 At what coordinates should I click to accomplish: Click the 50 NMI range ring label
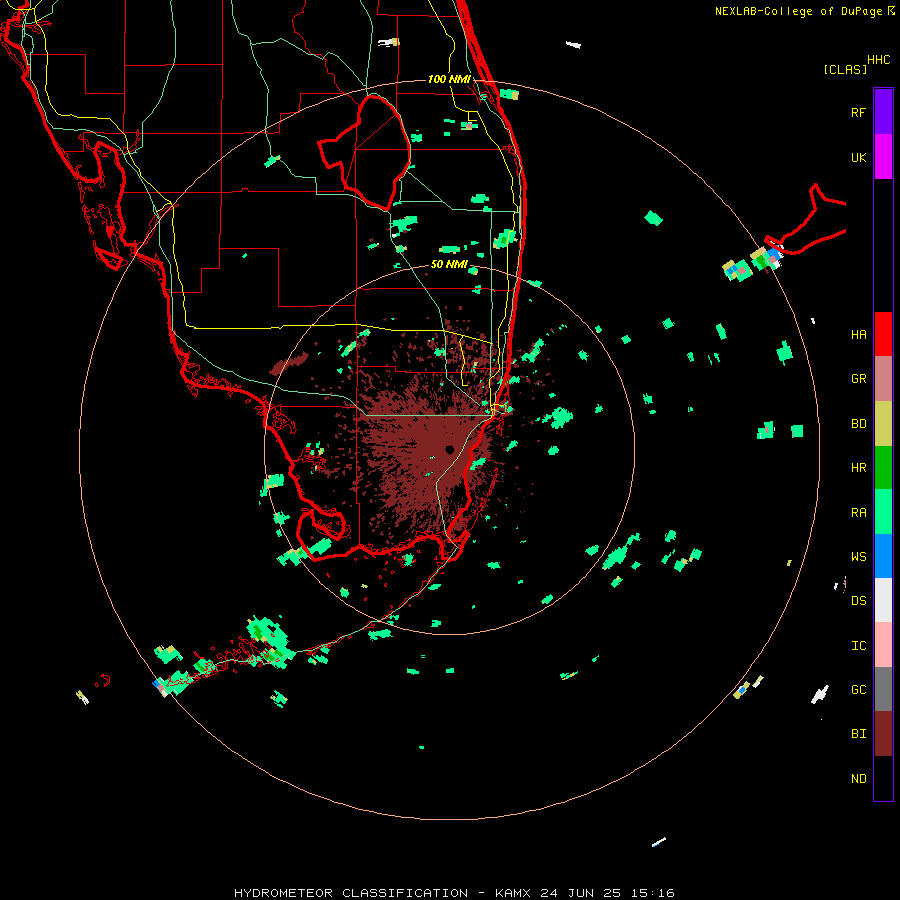449,264
